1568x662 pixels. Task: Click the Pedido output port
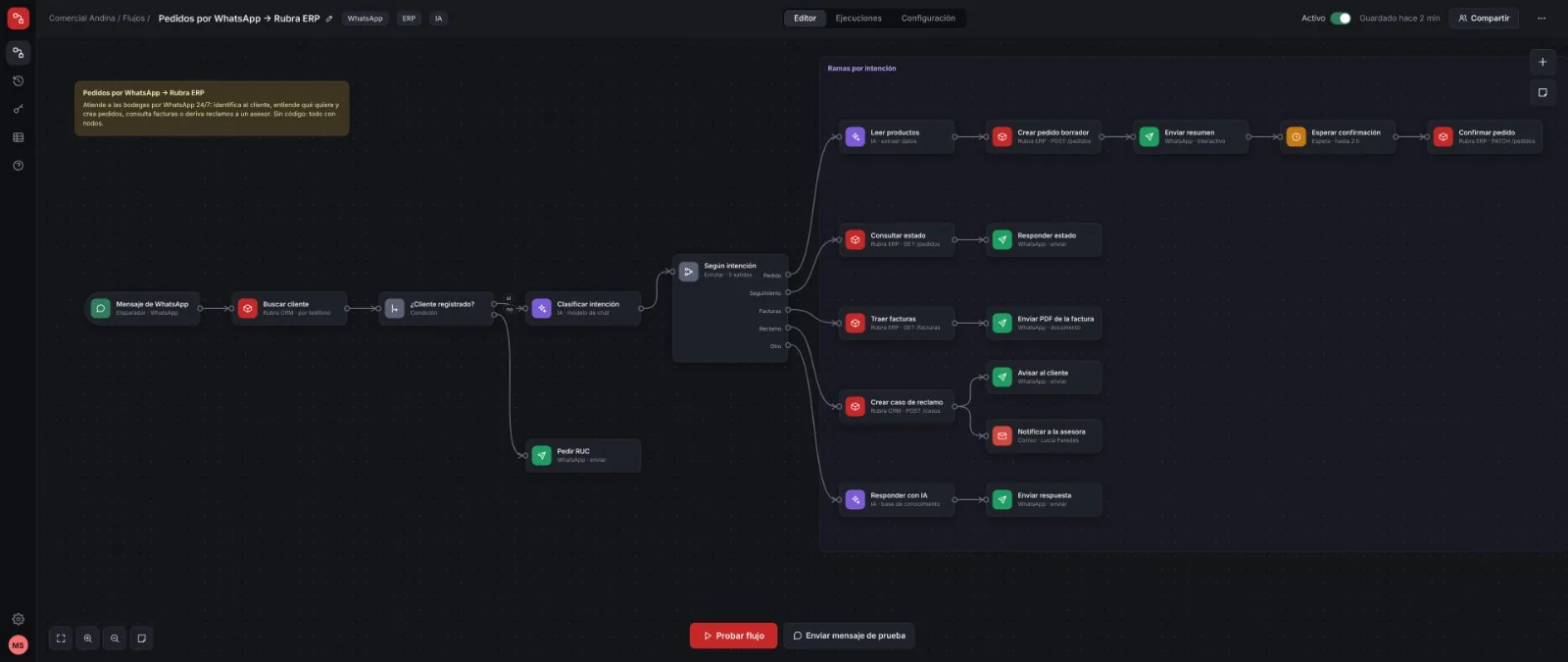(788, 275)
